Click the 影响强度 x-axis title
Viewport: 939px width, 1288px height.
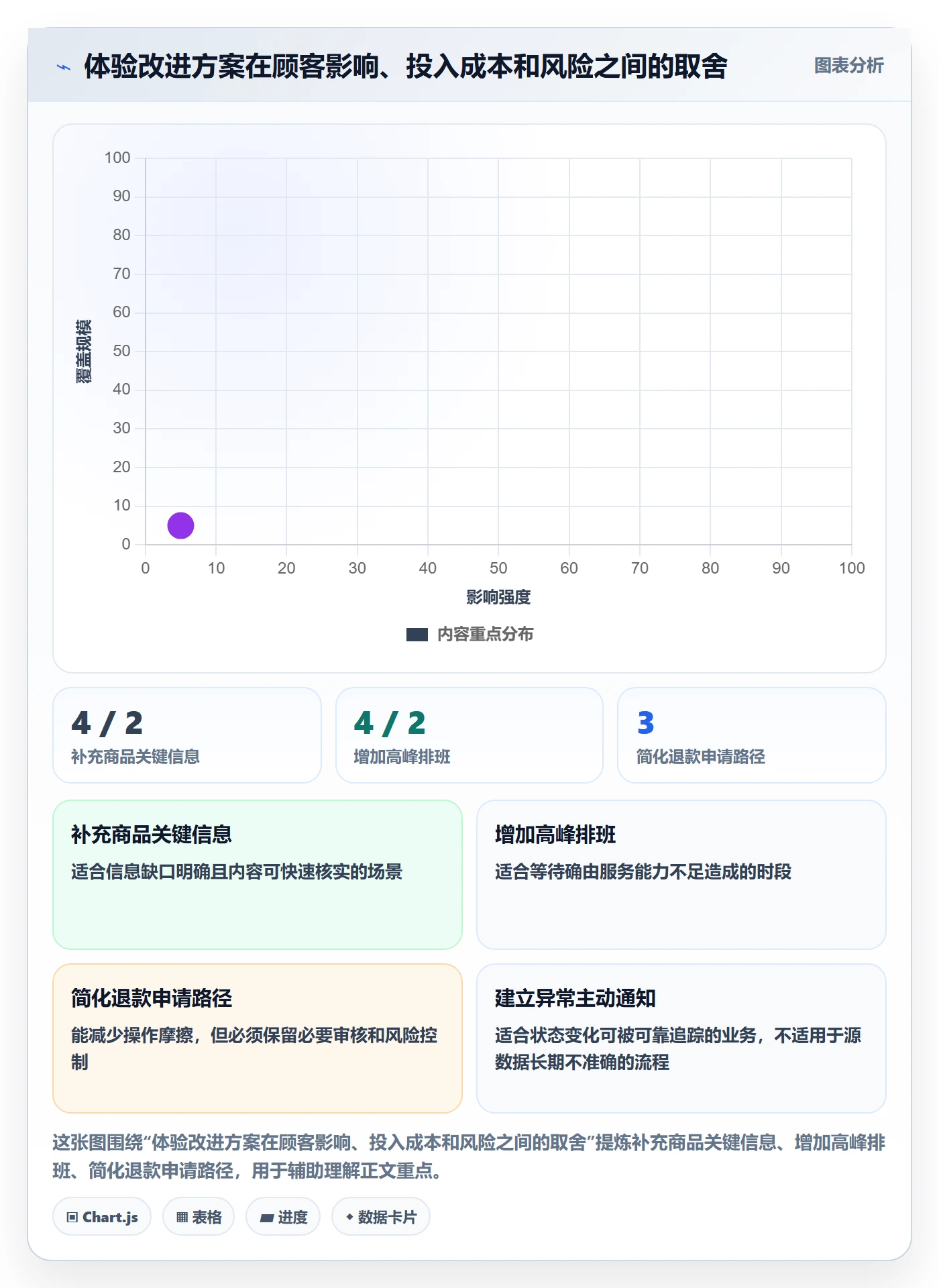pos(498,597)
